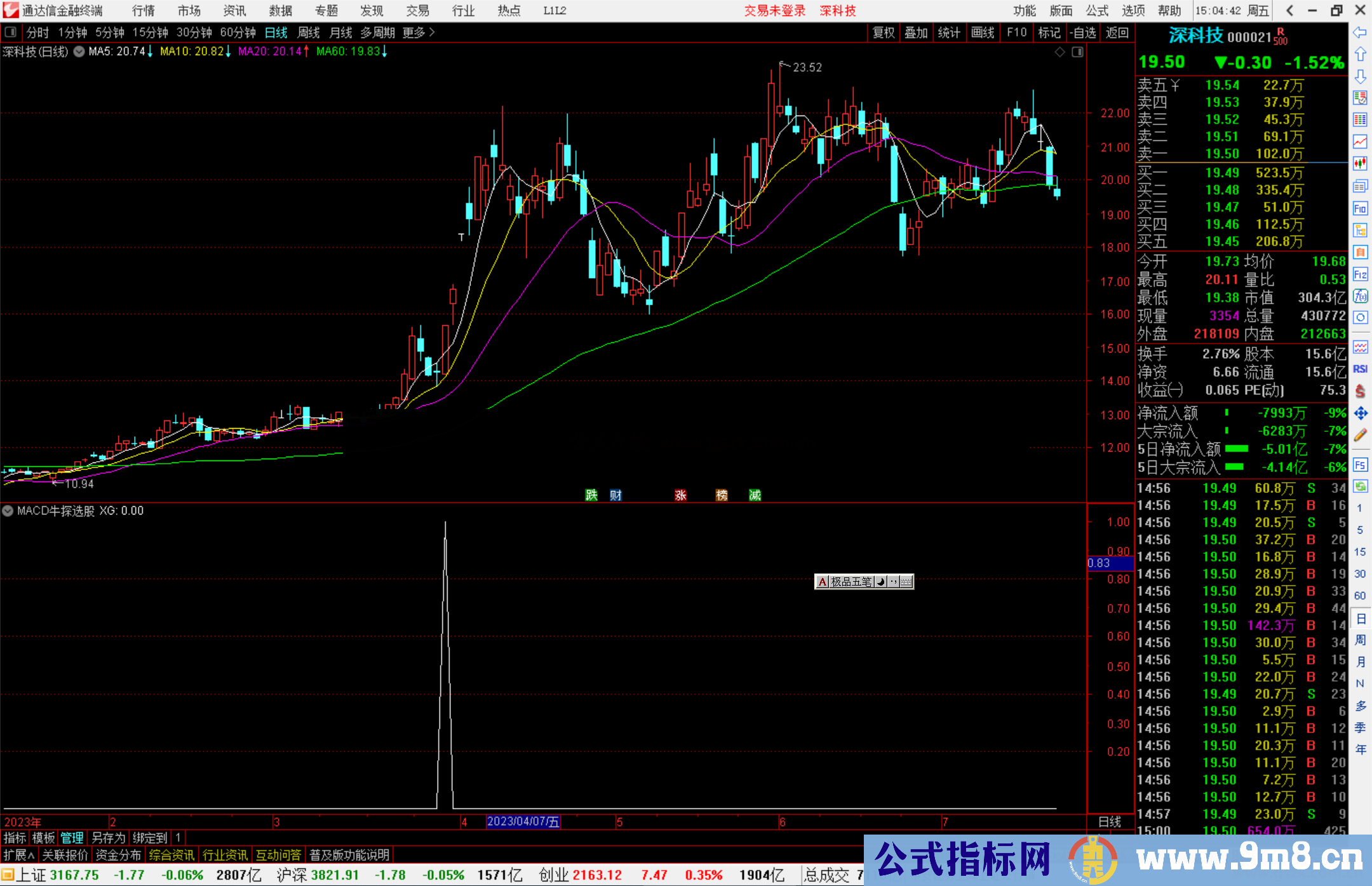Open the 深科技(日线) MA settings dropdown circle

pos(79,52)
